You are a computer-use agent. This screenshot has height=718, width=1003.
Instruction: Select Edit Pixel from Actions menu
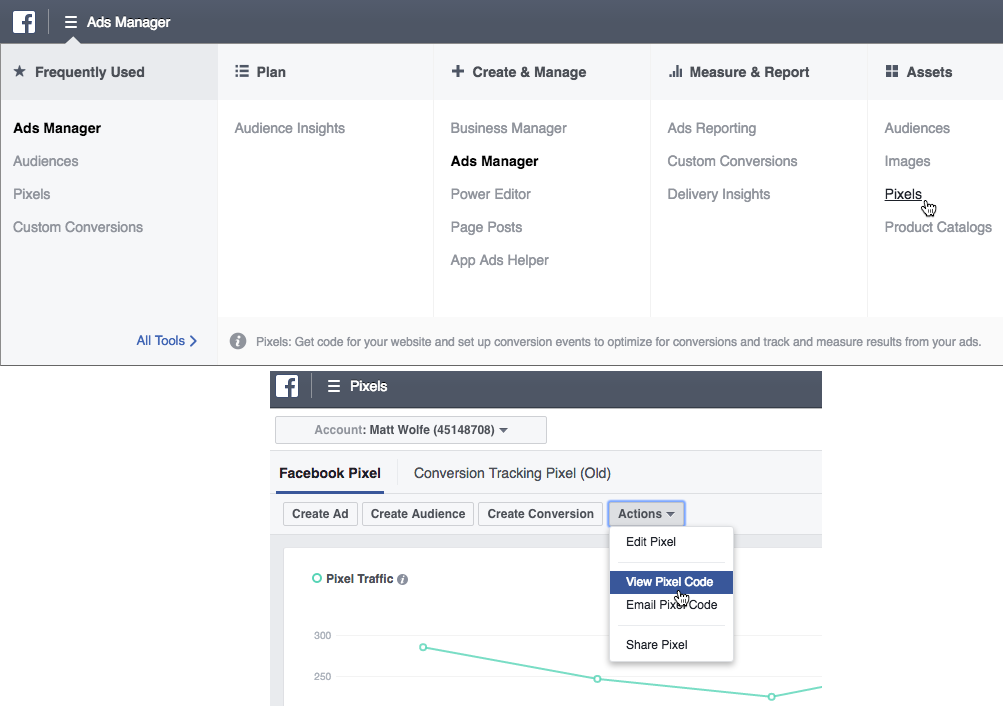point(671,542)
